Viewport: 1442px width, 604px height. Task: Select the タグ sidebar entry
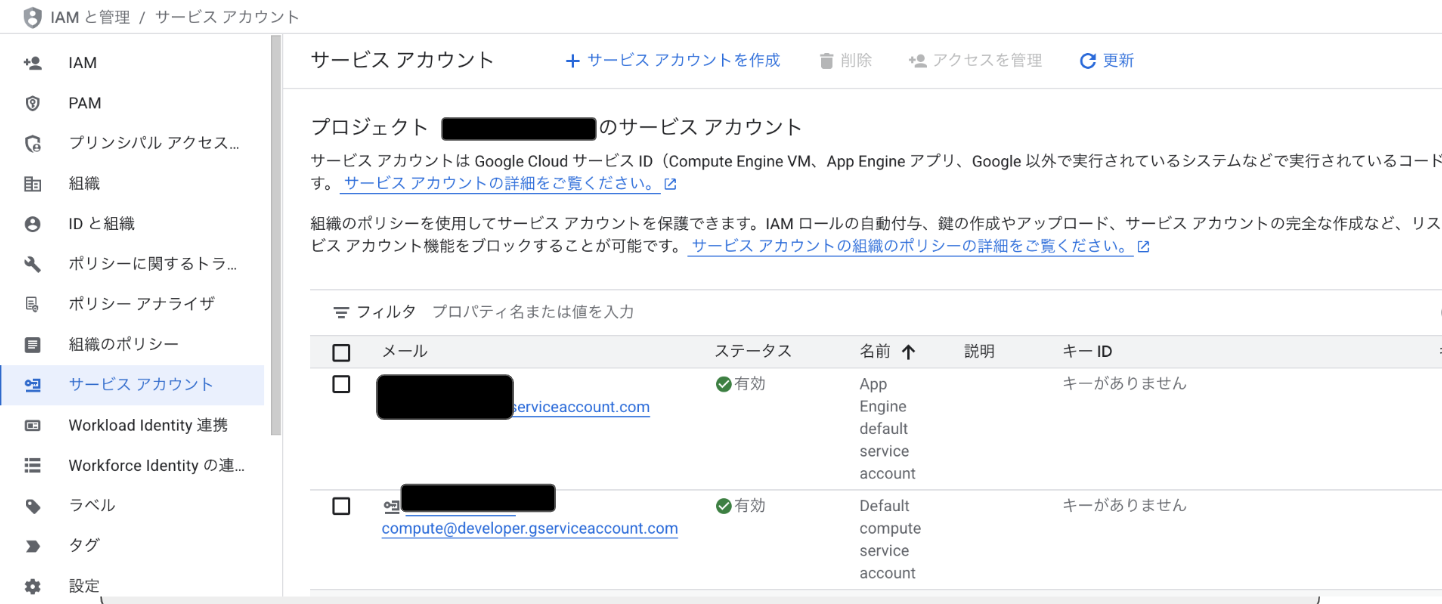coord(84,545)
